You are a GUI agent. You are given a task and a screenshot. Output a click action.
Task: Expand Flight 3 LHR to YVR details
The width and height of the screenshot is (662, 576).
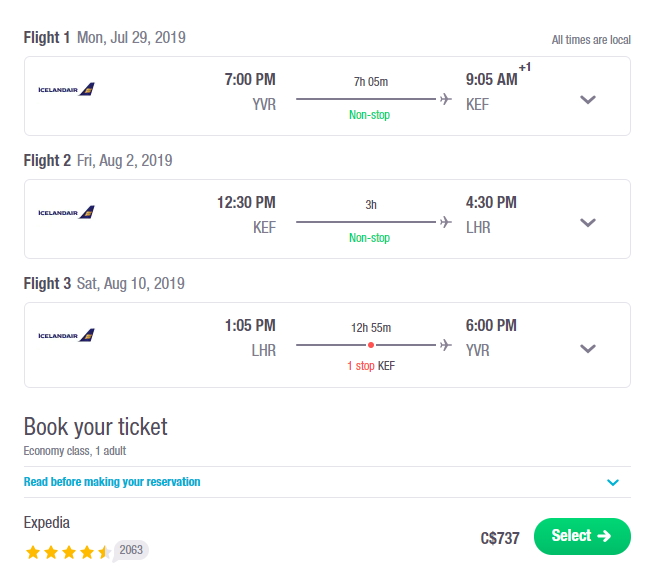click(x=588, y=348)
